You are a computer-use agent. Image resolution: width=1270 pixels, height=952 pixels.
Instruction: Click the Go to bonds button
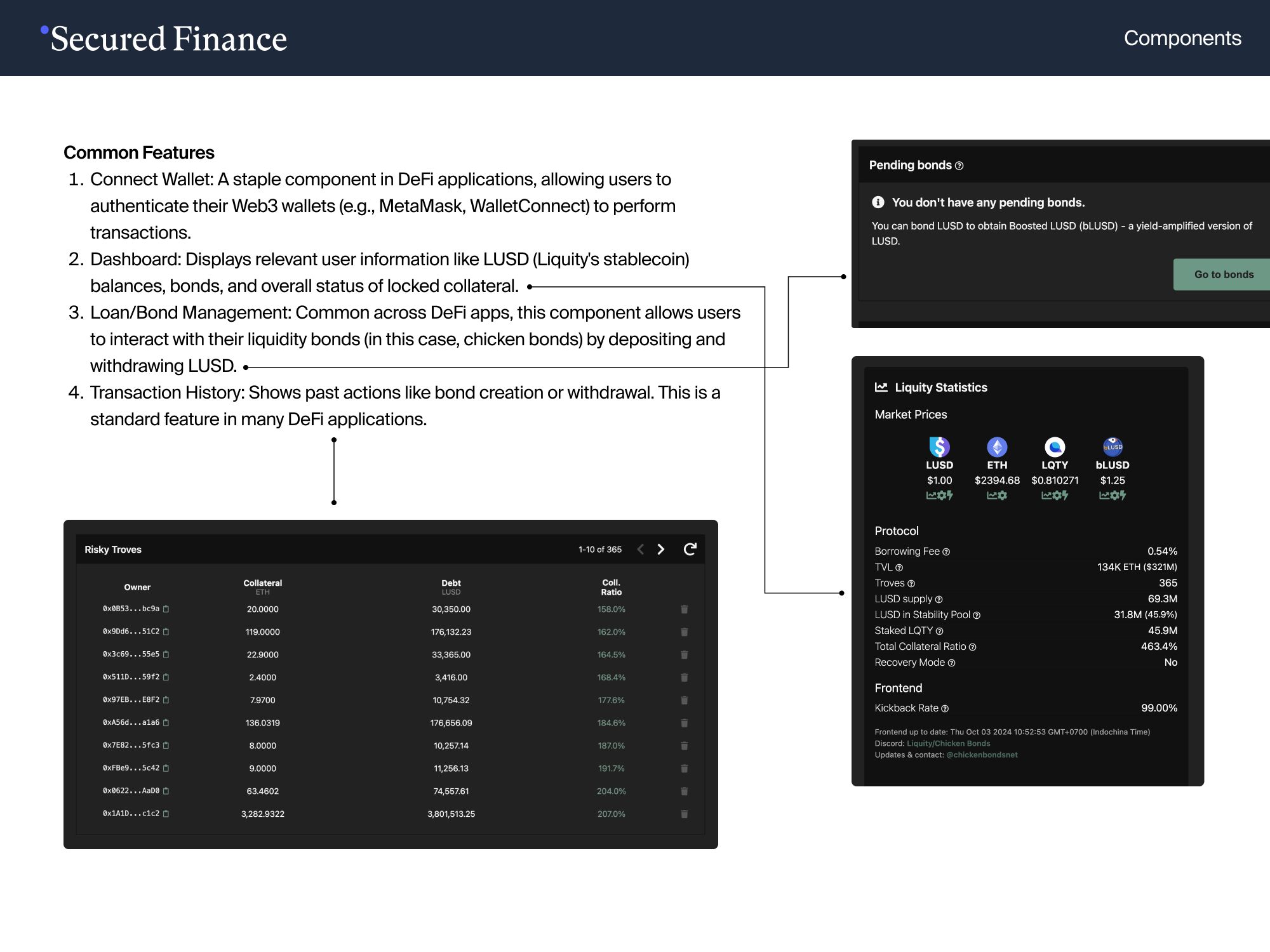(1222, 275)
